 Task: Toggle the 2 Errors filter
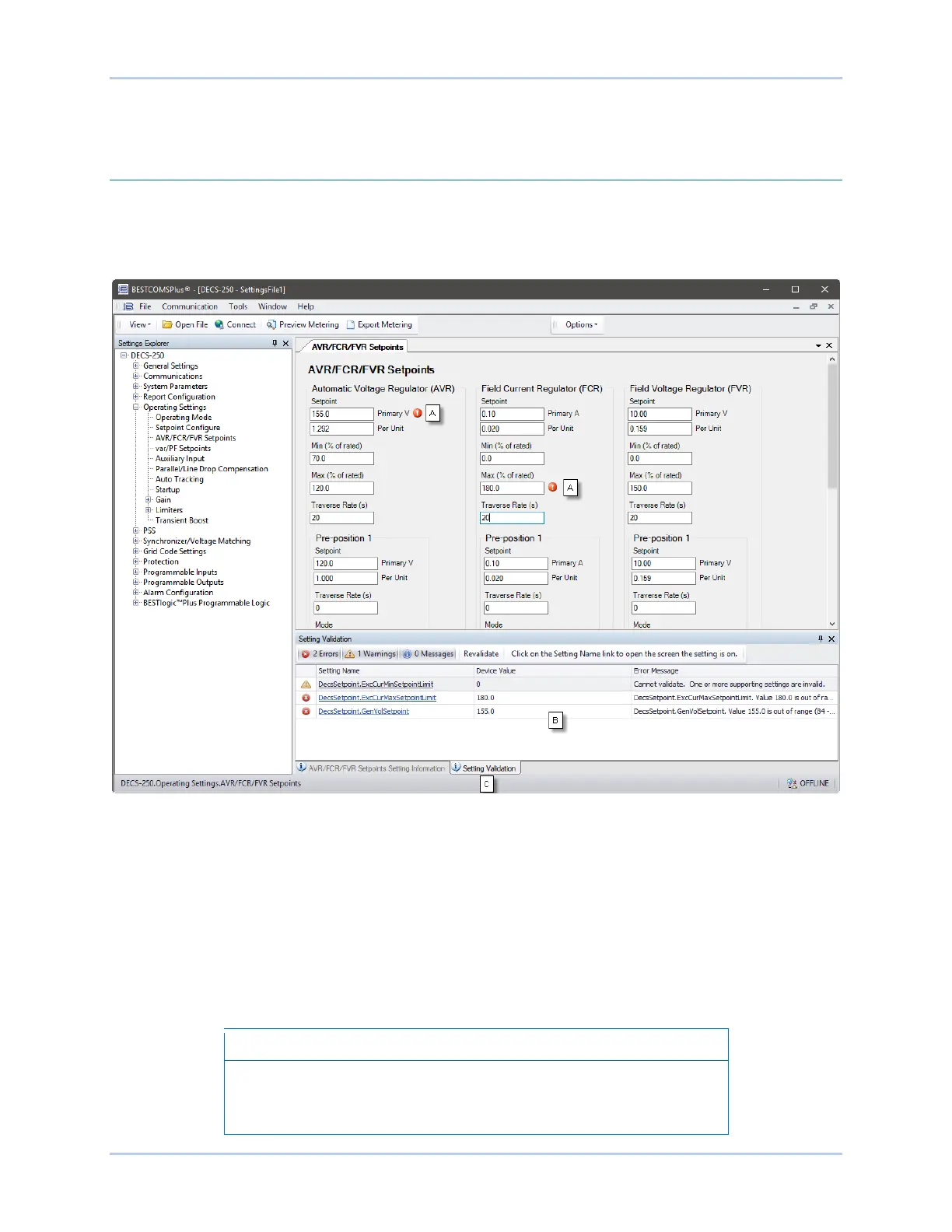(320, 654)
